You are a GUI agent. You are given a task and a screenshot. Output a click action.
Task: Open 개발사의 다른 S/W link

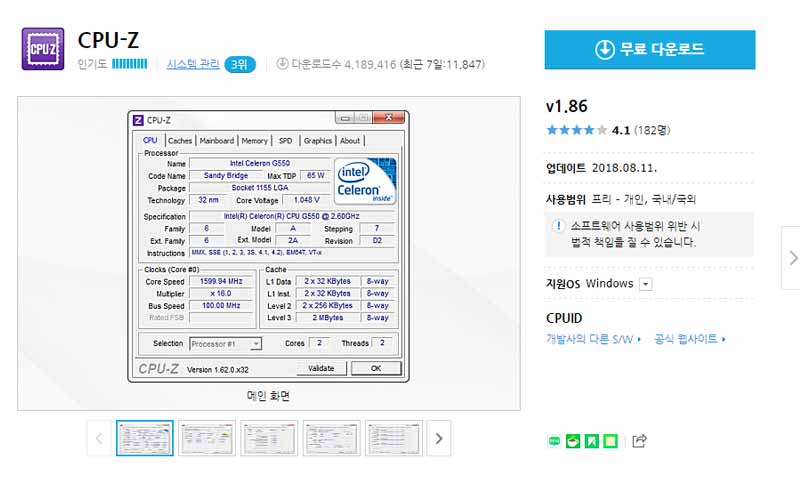pyautogui.click(x=593, y=339)
